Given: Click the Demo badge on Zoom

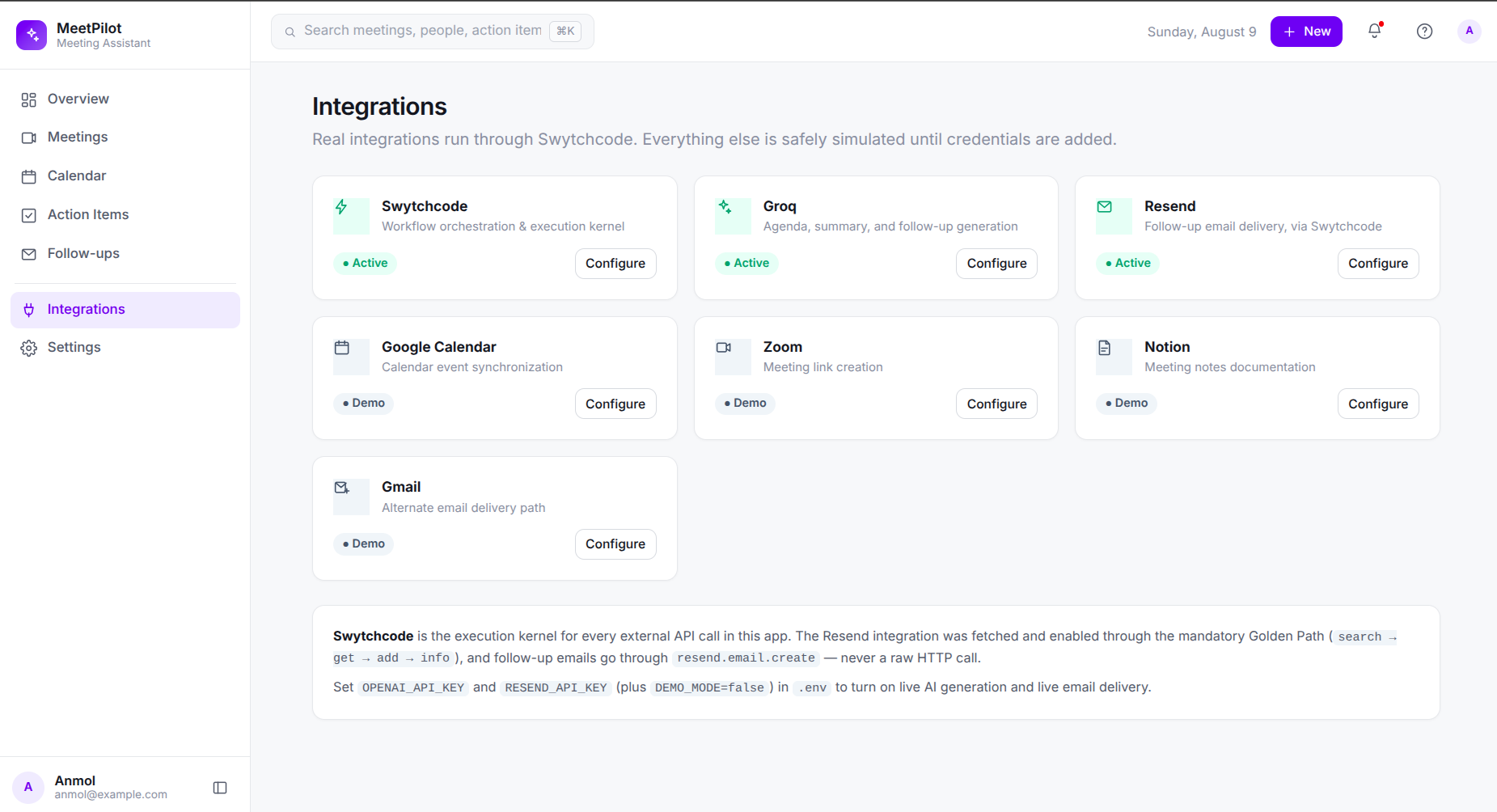Looking at the screenshot, I should click(745, 403).
